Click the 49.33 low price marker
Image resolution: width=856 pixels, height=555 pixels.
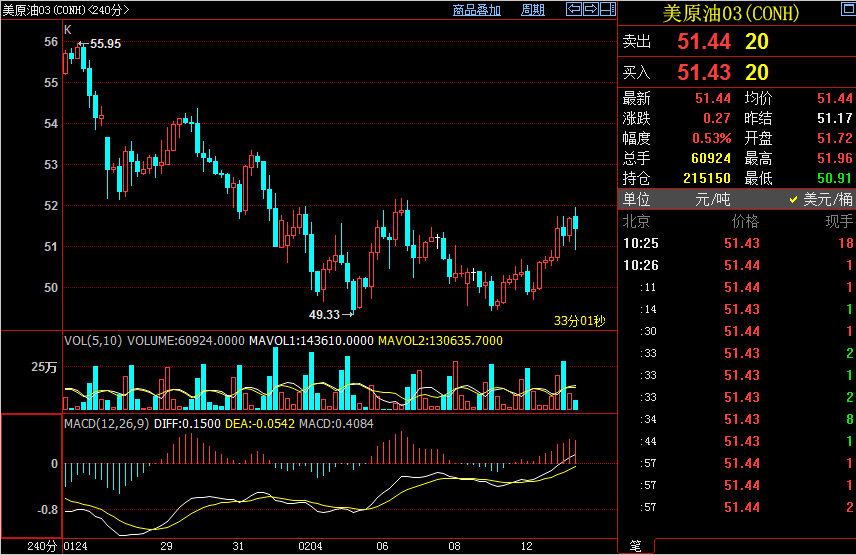324,314
